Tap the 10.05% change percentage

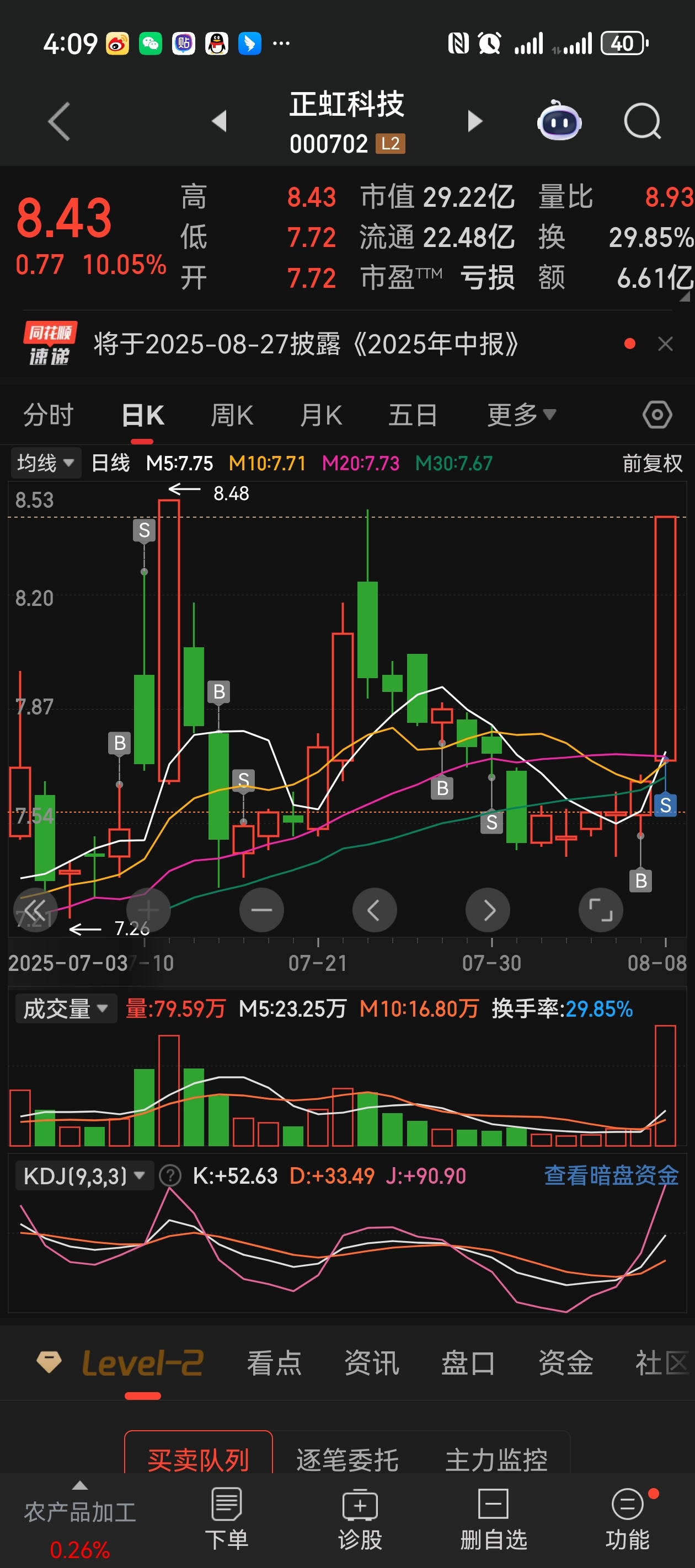click(x=124, y=264)
